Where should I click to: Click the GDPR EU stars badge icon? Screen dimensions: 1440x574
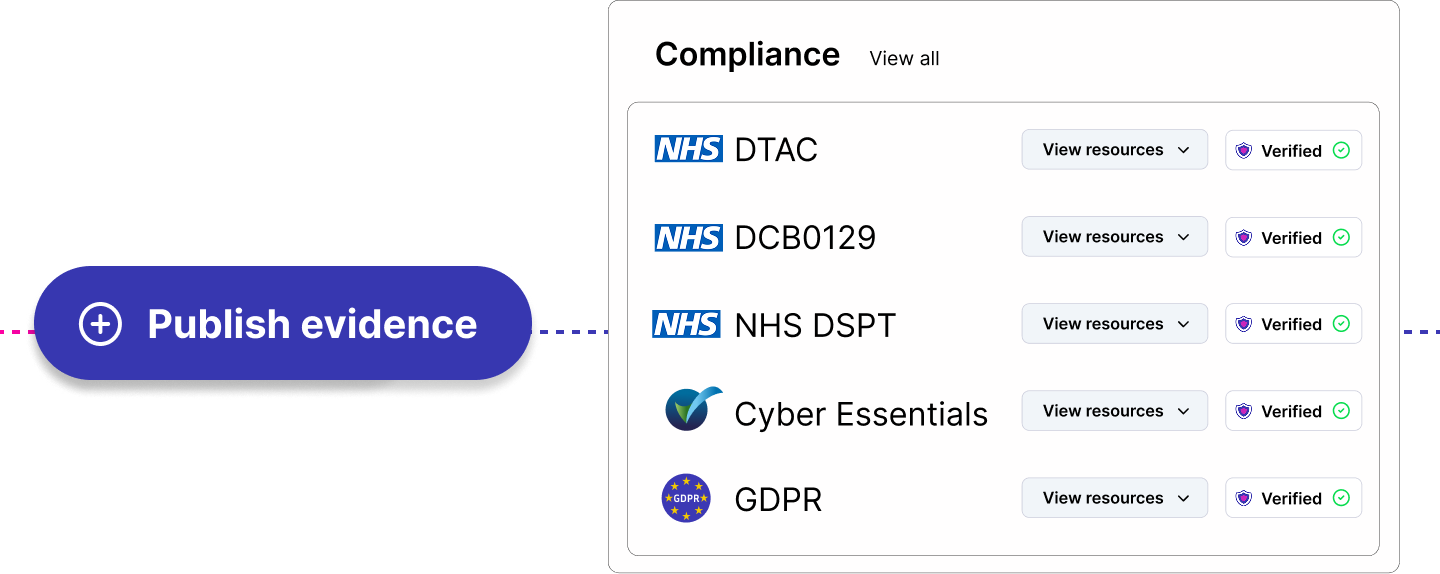(686, 498)
